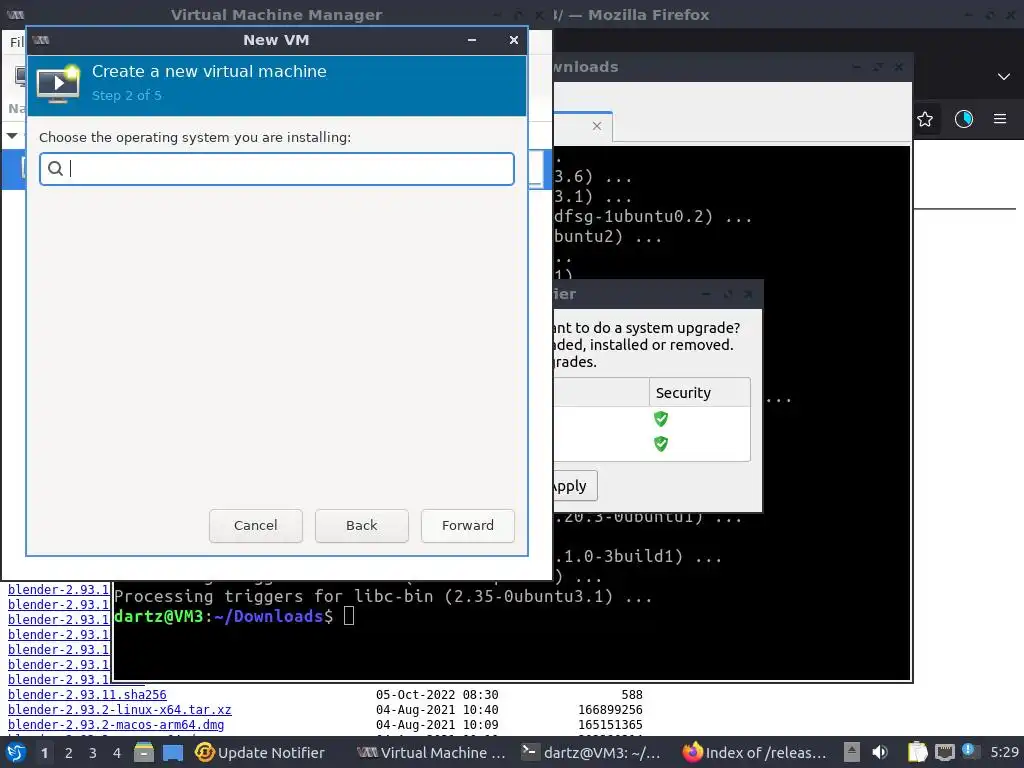The height and width of the screenshot is (768, 1024).
Task: Click the second green security shield icon
Action: tap(661, 444)
